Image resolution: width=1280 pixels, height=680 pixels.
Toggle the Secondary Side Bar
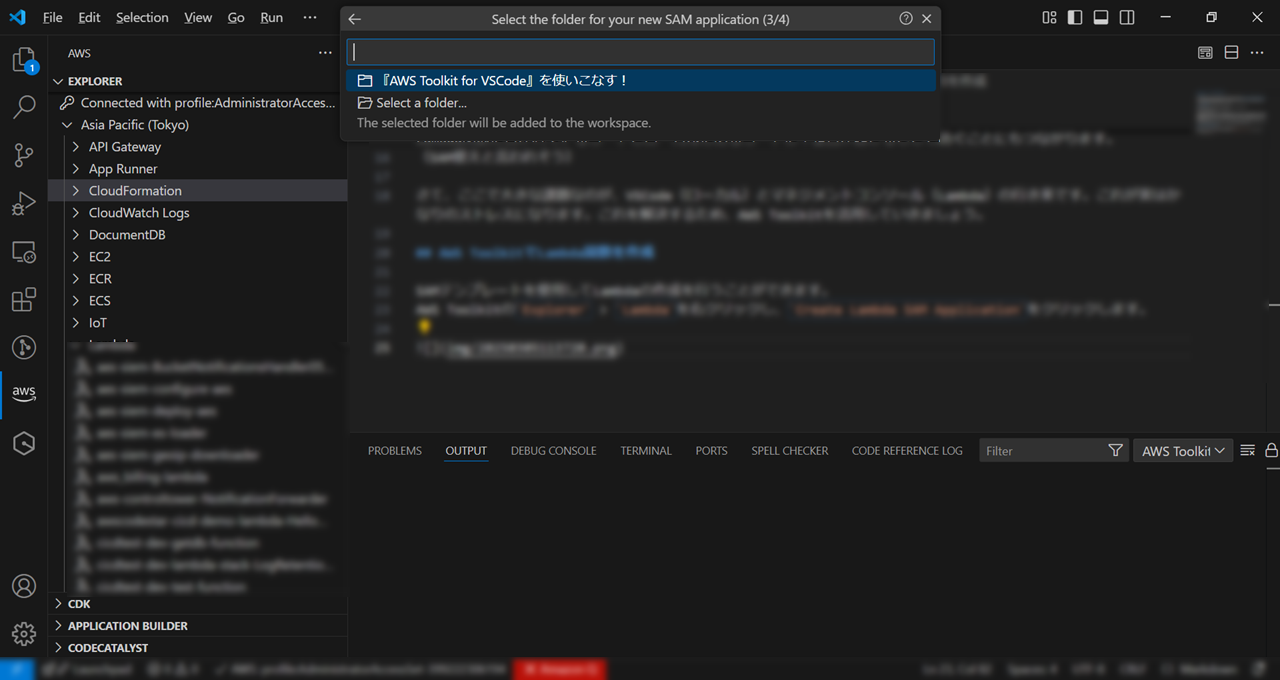(1127, 17)
